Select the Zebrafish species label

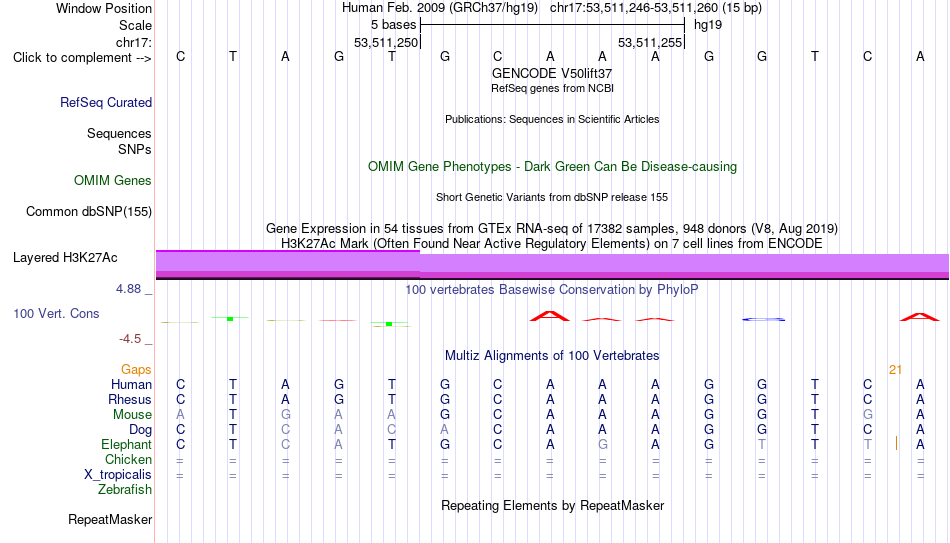tap(125, 489)
